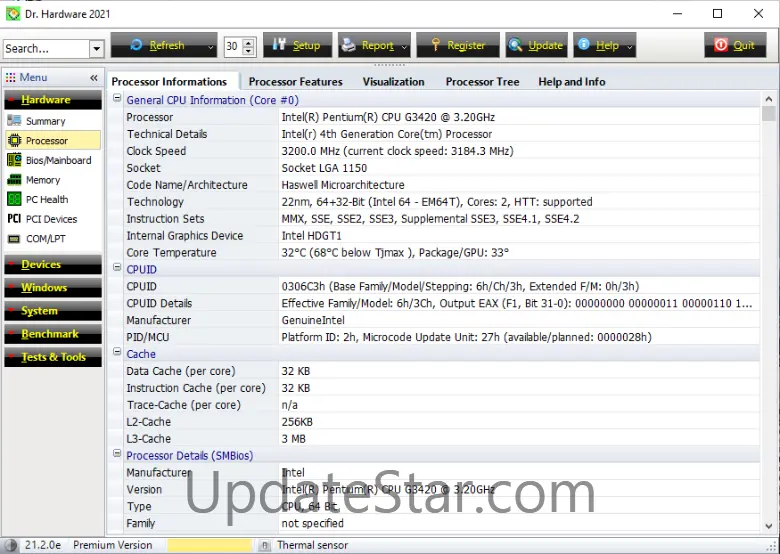Select the Memory module icon
This screenshot has height=554, width=780.
coord(14,180)
